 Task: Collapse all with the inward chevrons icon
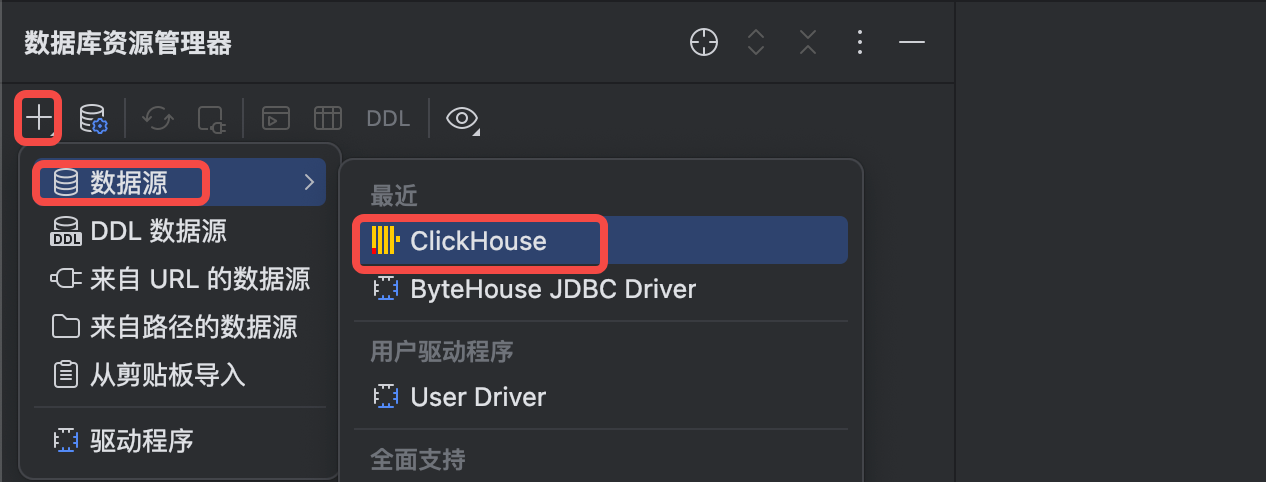pyautogui.click(x=808, y=42)
